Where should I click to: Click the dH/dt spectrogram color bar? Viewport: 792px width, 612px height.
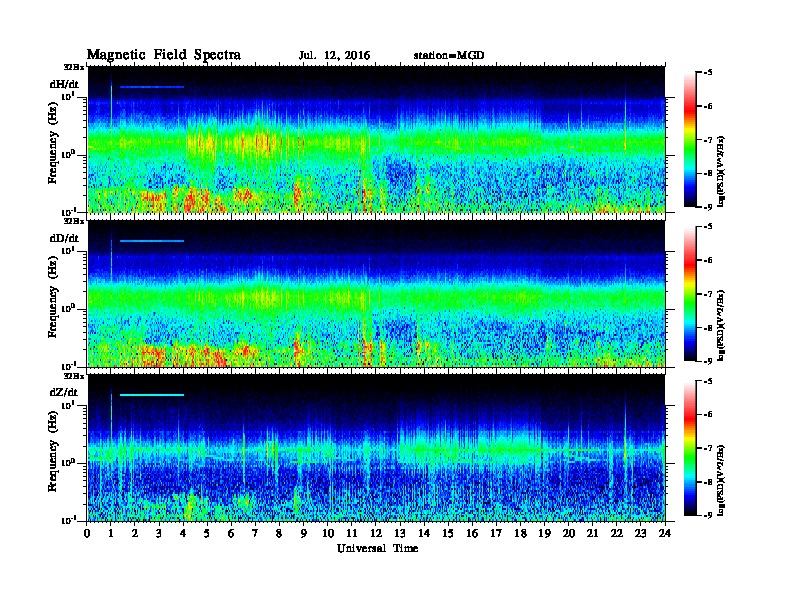click(x=690, y=139)
